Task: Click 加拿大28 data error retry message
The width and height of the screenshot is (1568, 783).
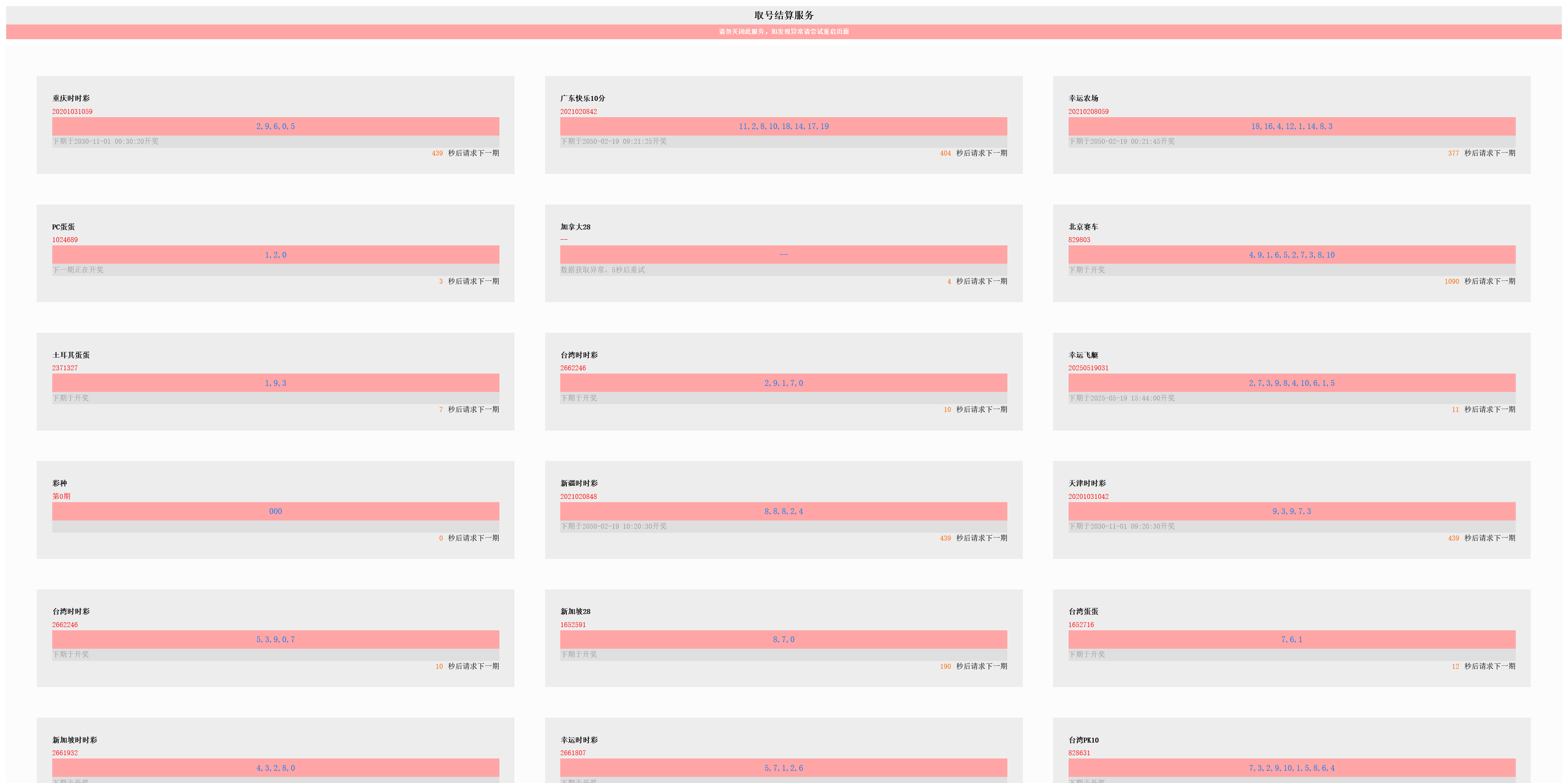Action: (602, 269)
